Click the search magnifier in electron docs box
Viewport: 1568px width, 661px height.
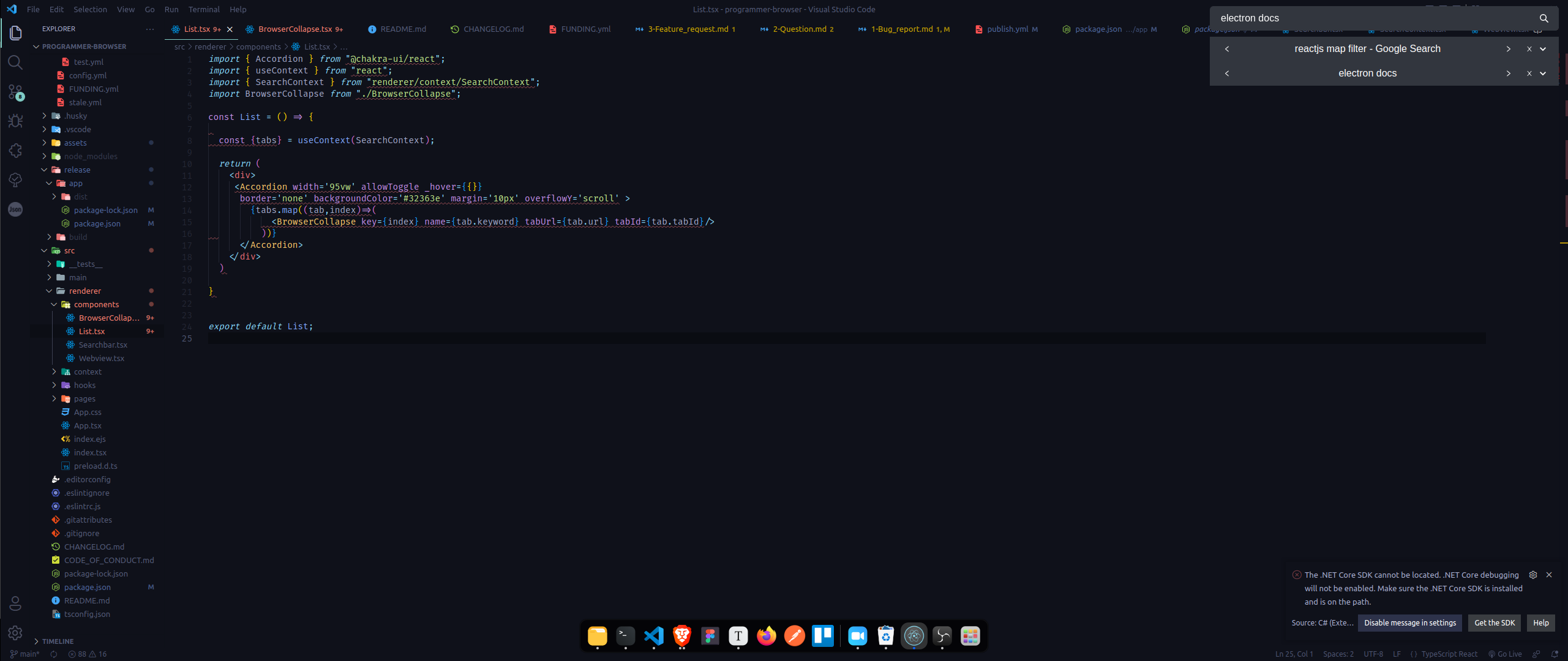(x=1544, y=18)
